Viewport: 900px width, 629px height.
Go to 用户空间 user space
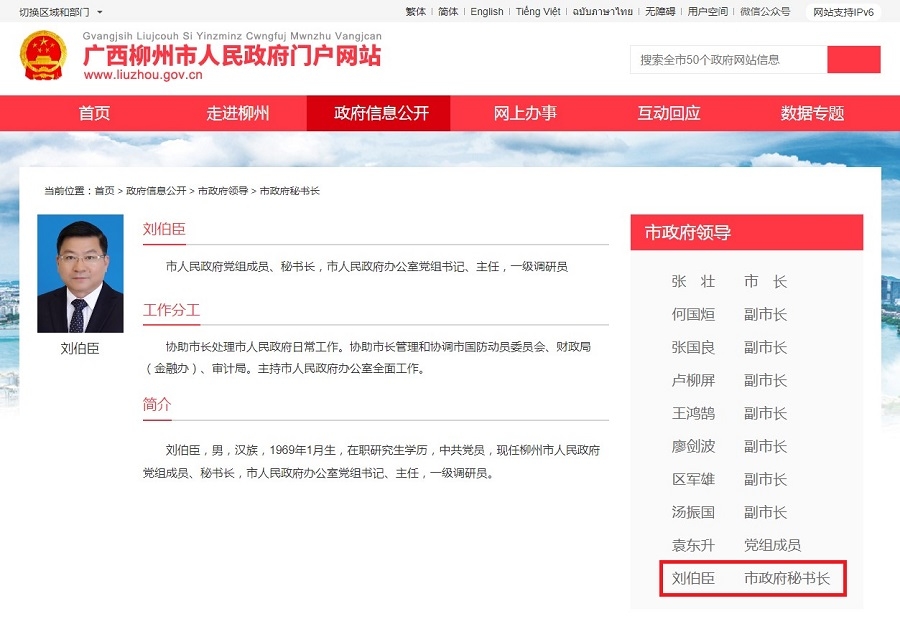(708, 12)
